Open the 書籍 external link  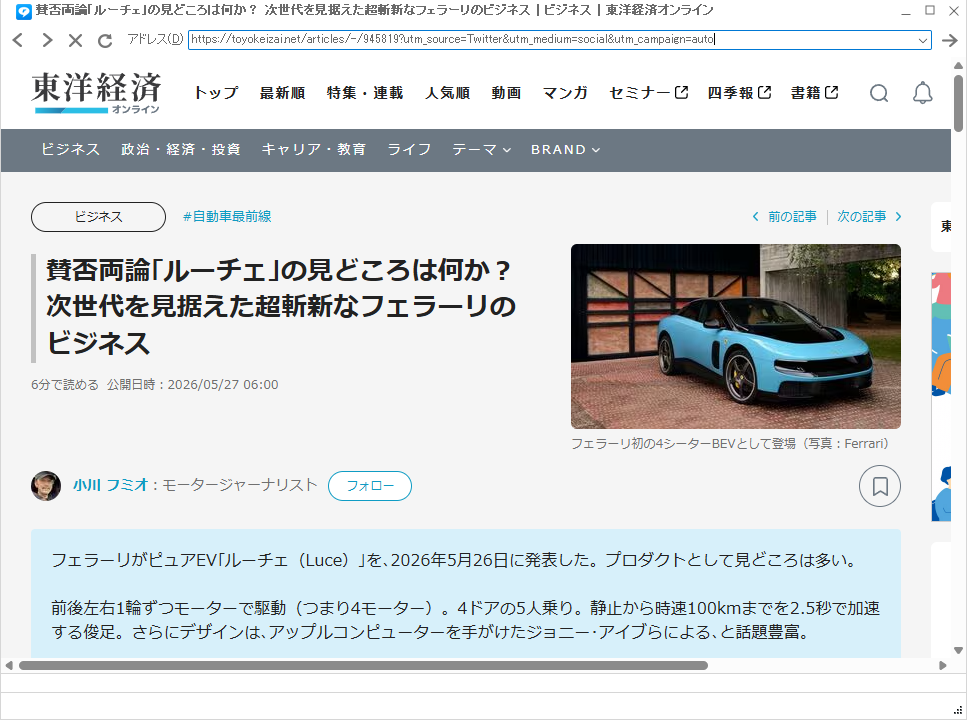(814, 93)
